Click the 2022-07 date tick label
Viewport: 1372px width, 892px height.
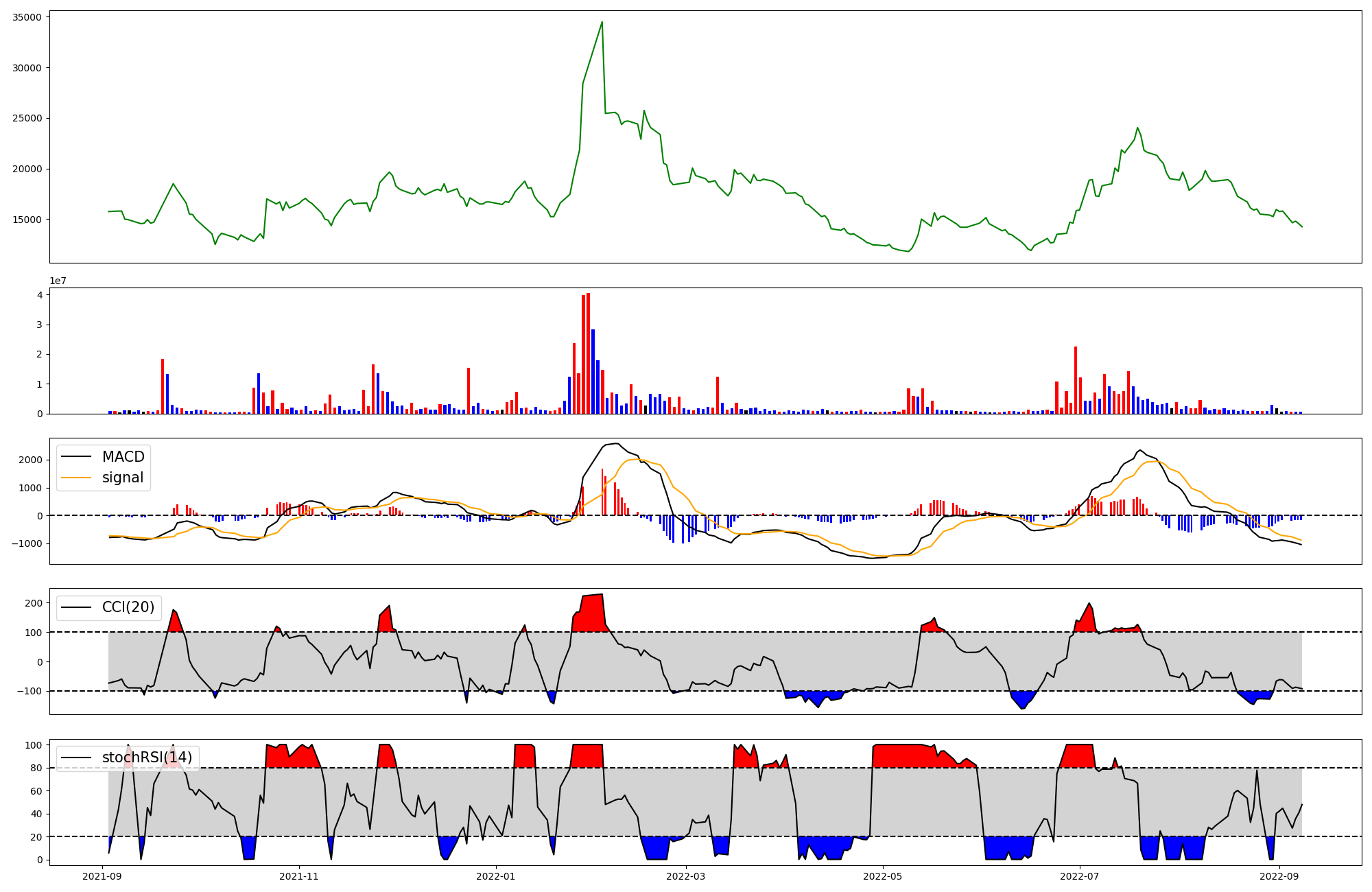tap(1080, 876)
